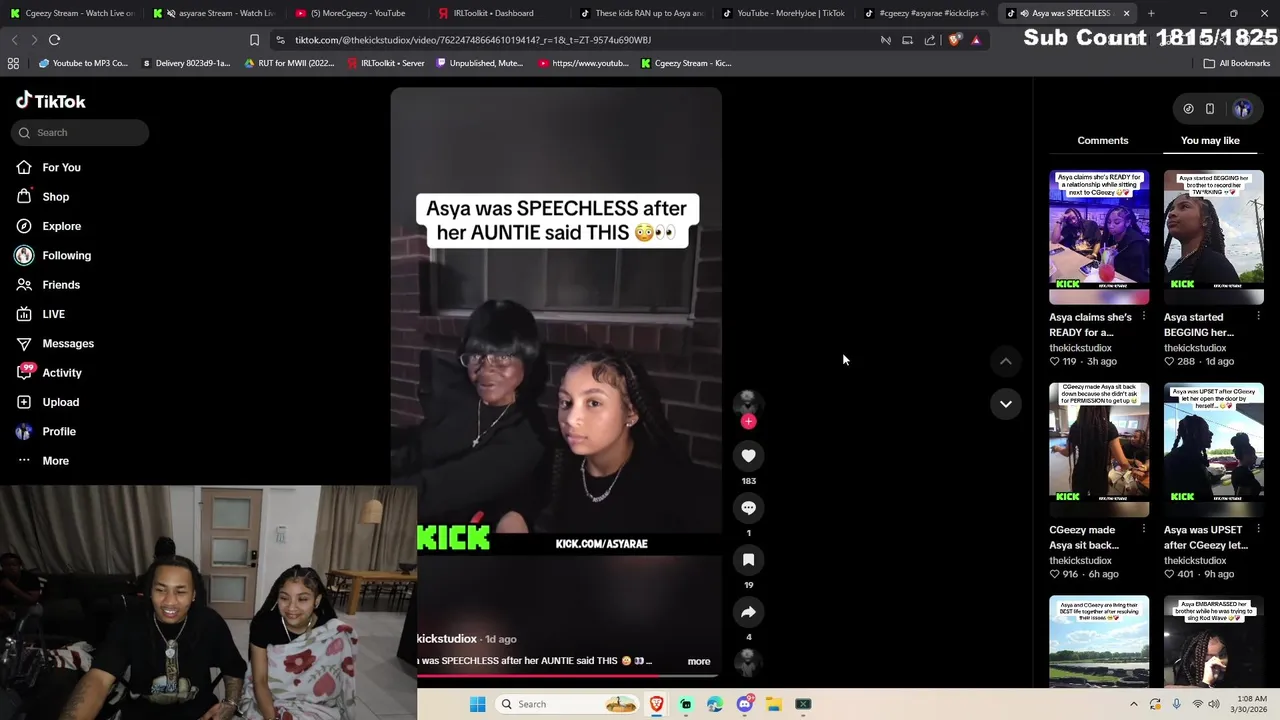1280x720 pixels.
Task: Open taskbar volume control
Action: [x=1214, y=704]
